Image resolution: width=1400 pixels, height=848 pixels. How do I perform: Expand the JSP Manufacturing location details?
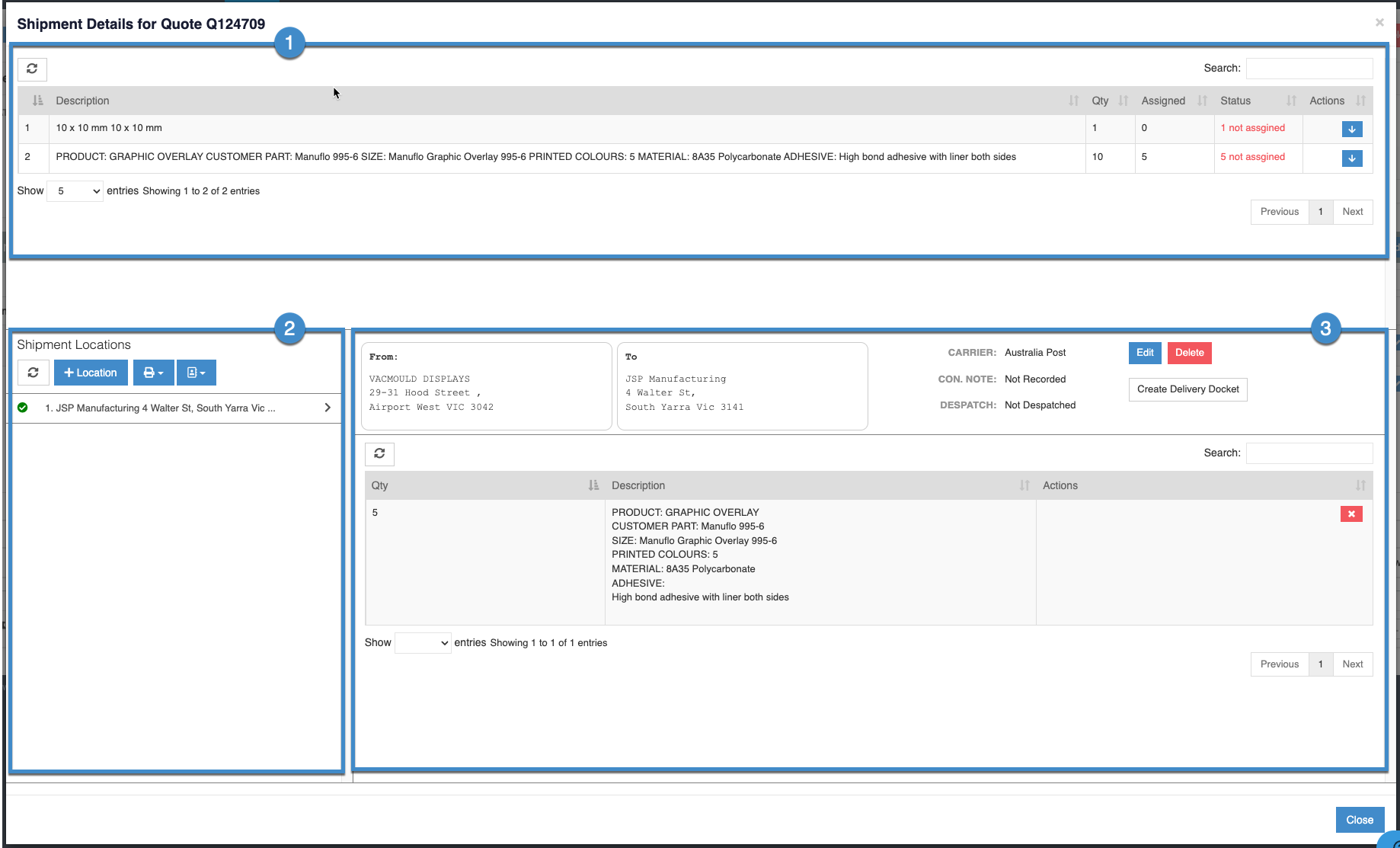coord(328,408)
